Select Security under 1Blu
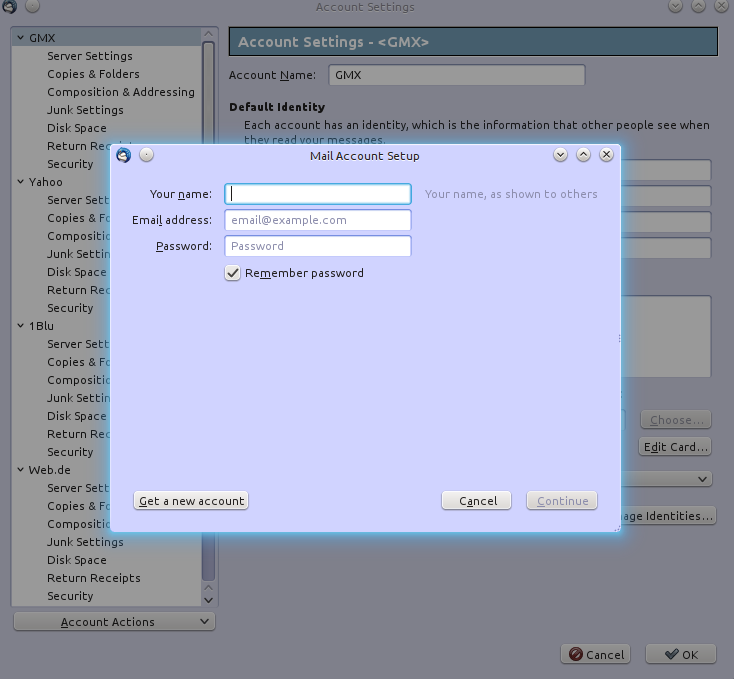Viewport: 734px width, 679px height. tap(70, 452)
